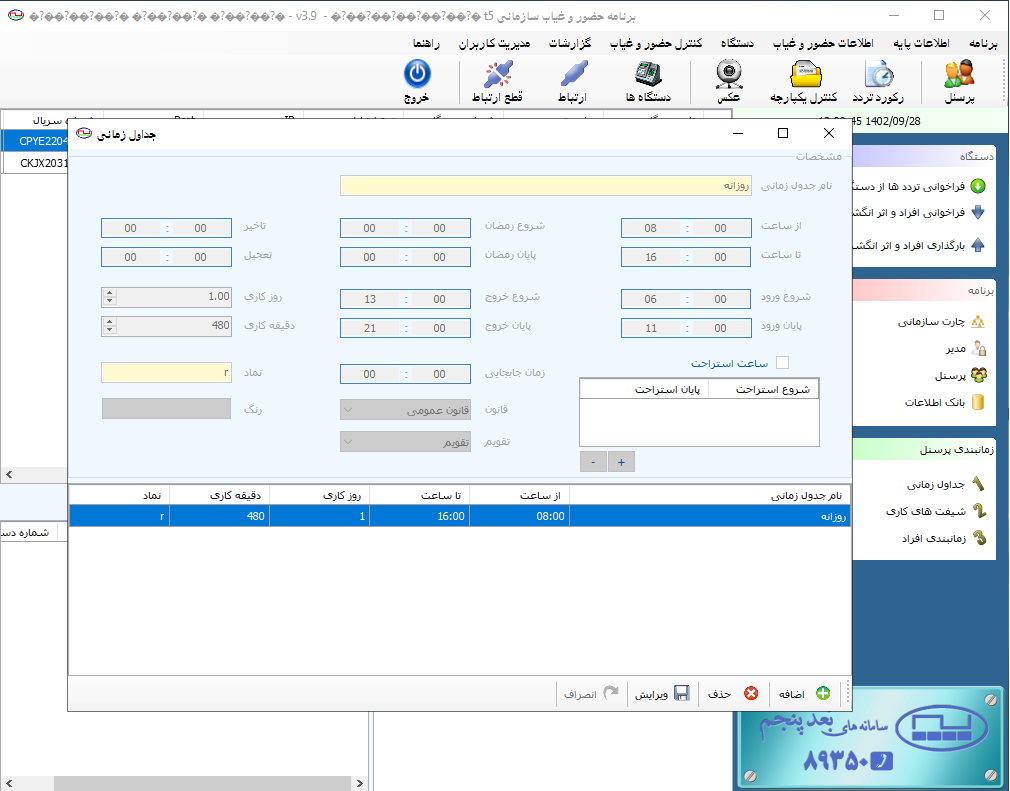Viewport: 1010px width, 791px height.
Task: Click the دقیقه کاری column header
Action: (x=220, y=495)
